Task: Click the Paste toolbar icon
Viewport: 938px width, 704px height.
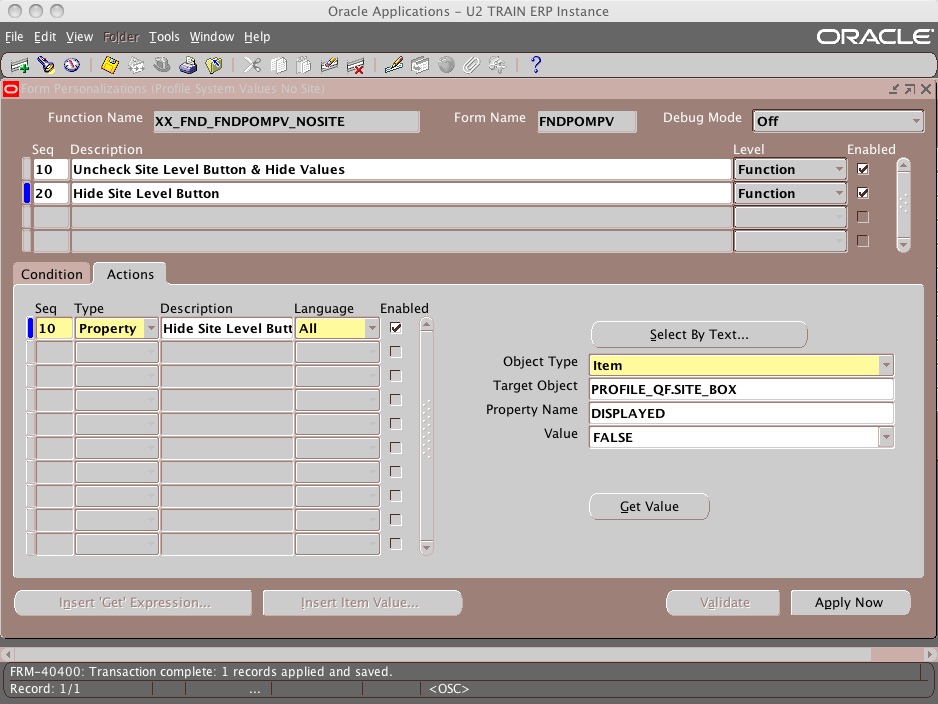Action: (304, 65)
